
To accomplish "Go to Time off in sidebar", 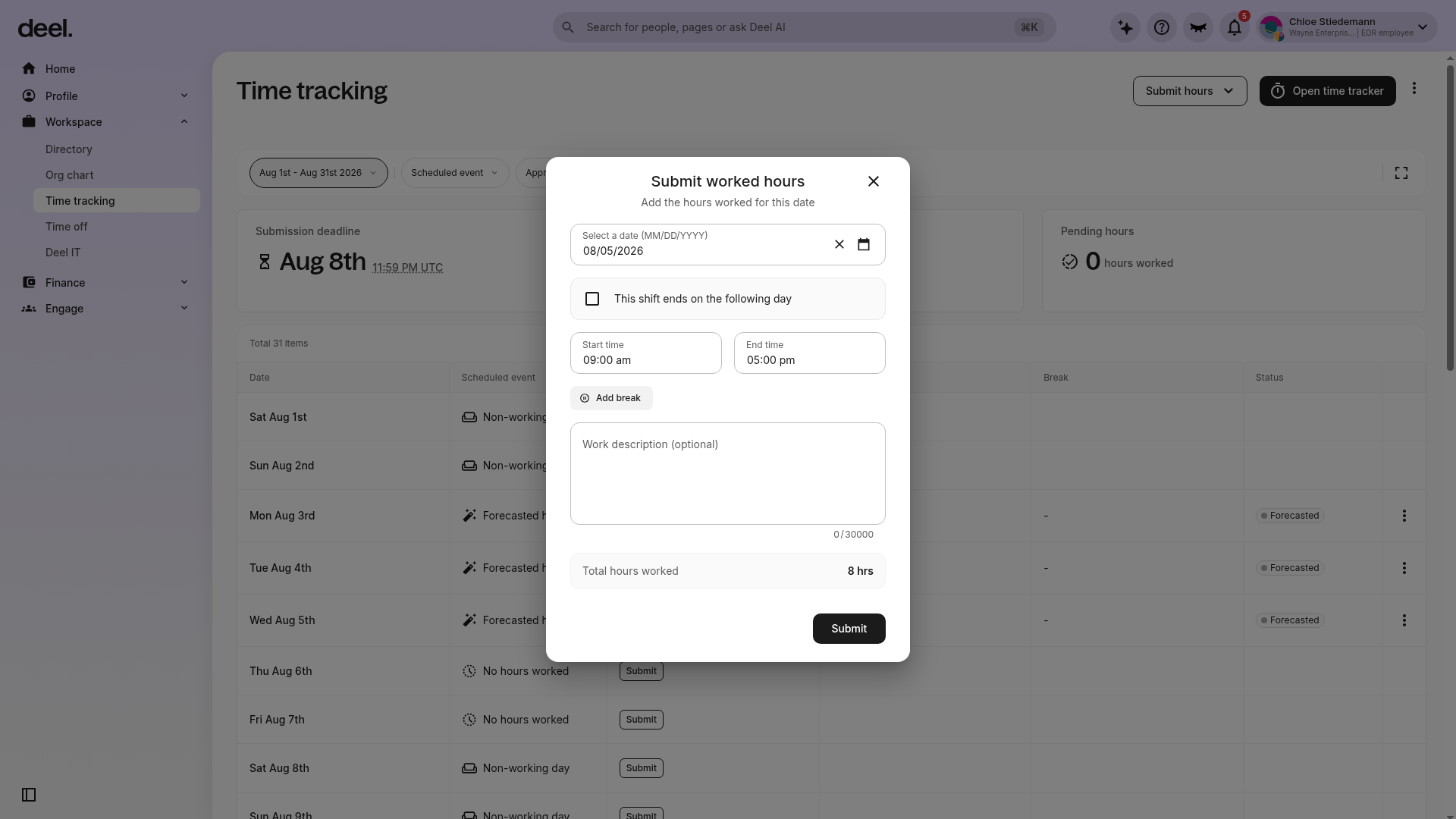I will (66, 227).
